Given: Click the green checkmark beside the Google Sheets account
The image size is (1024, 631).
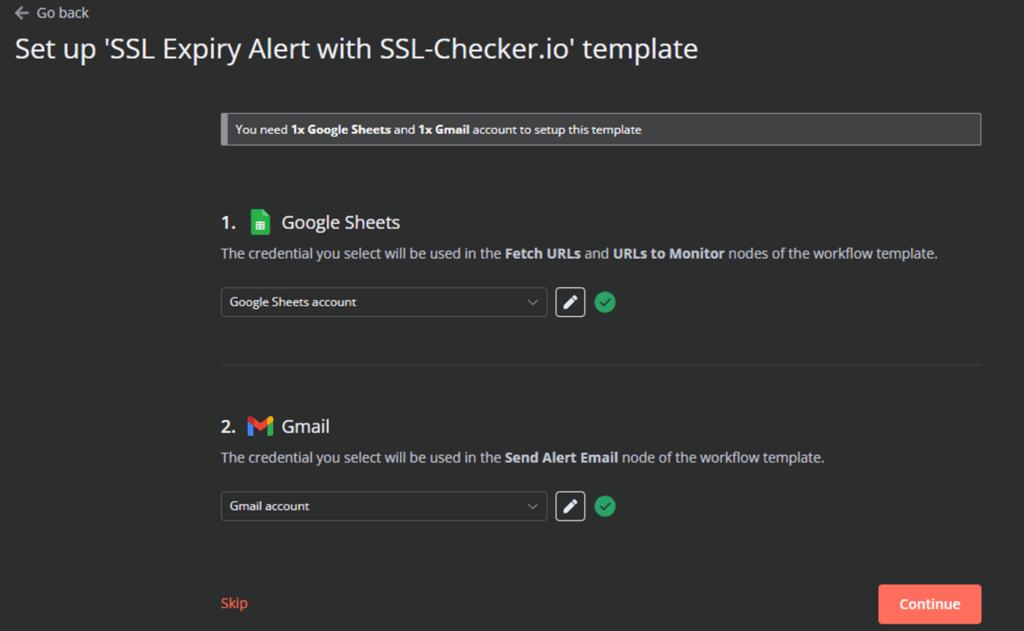Looking at the screenshot, I should point(605,302).
